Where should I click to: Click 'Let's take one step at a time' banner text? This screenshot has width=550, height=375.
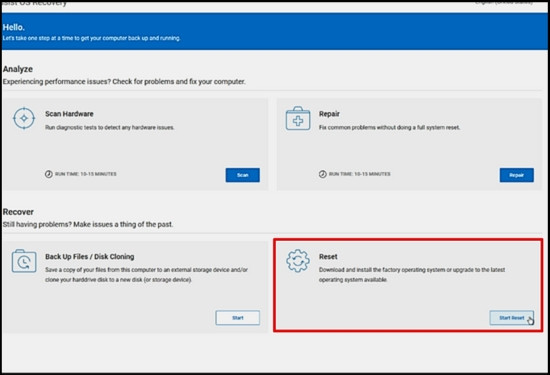pos(91,38)
